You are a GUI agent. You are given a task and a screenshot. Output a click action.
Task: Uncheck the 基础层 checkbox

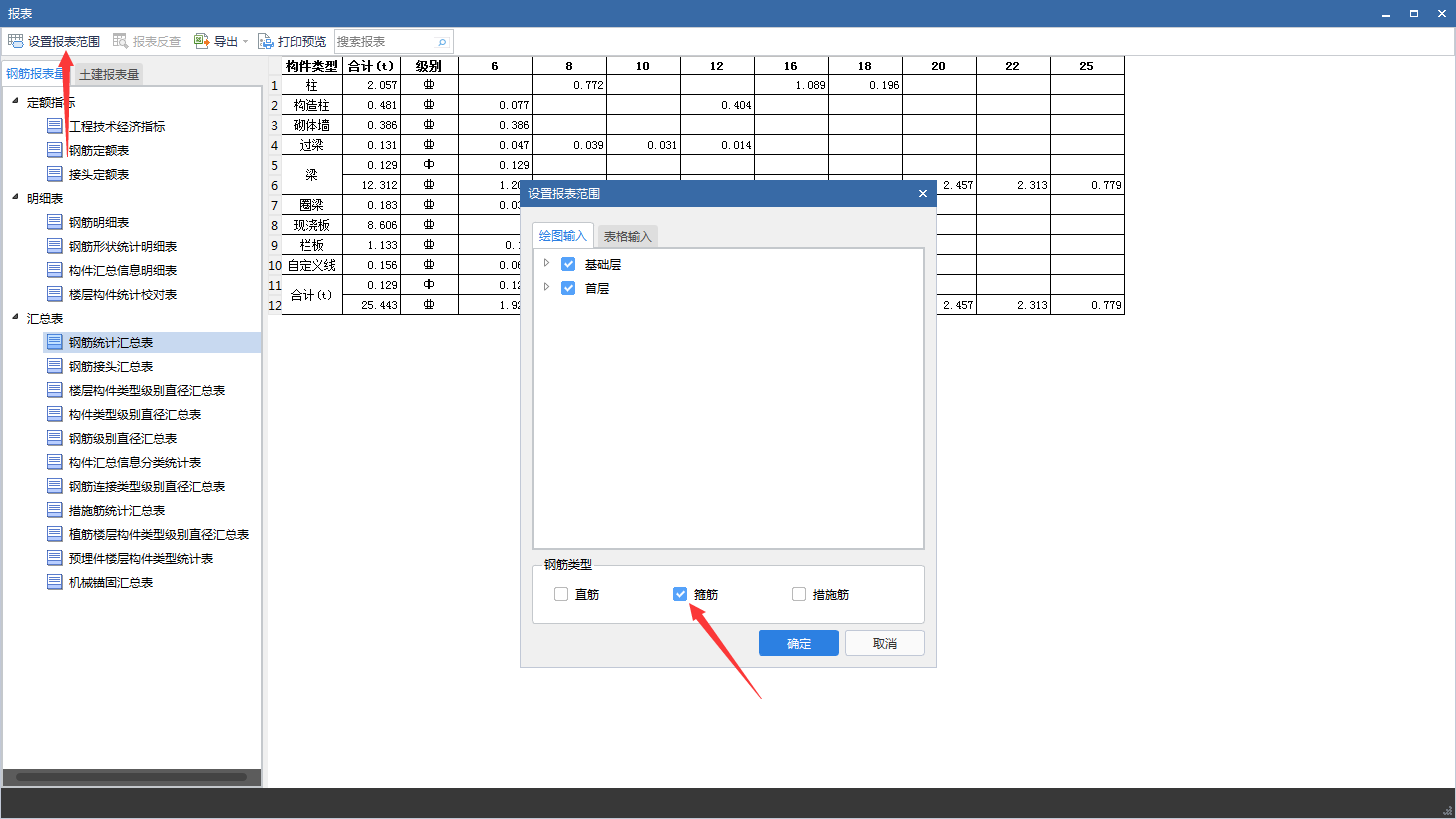(568, 264)
